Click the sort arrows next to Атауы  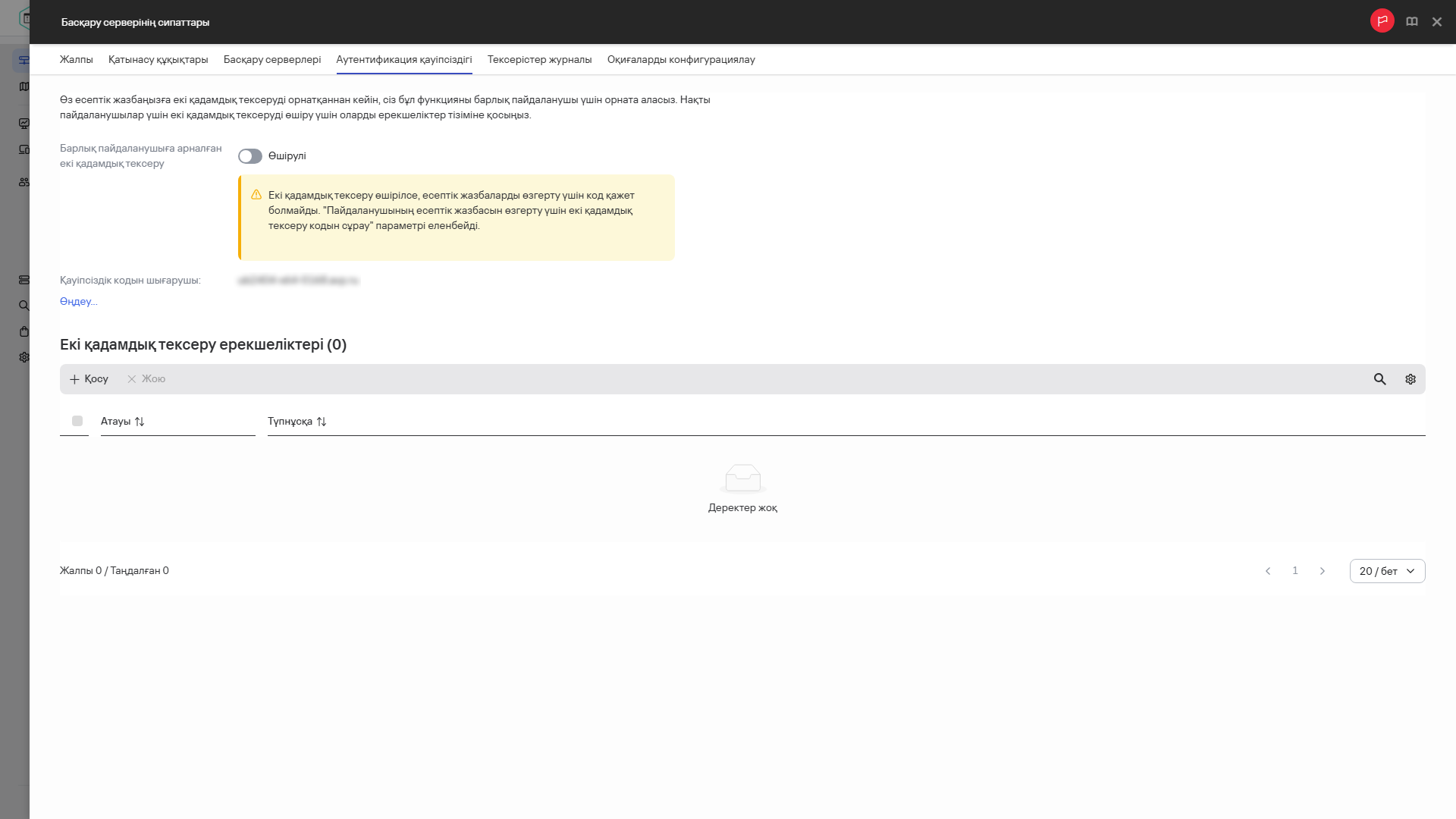click(x=140, y=422)
